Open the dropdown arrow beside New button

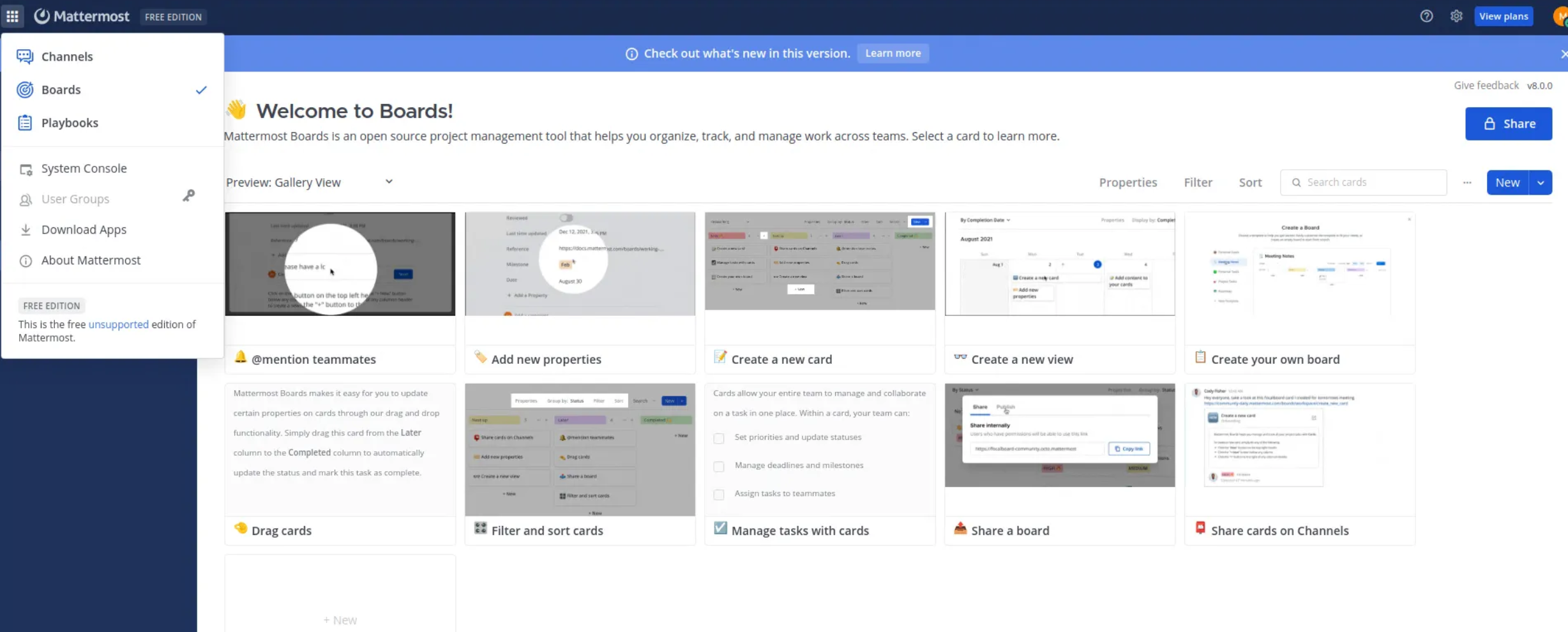[1541, 183]
